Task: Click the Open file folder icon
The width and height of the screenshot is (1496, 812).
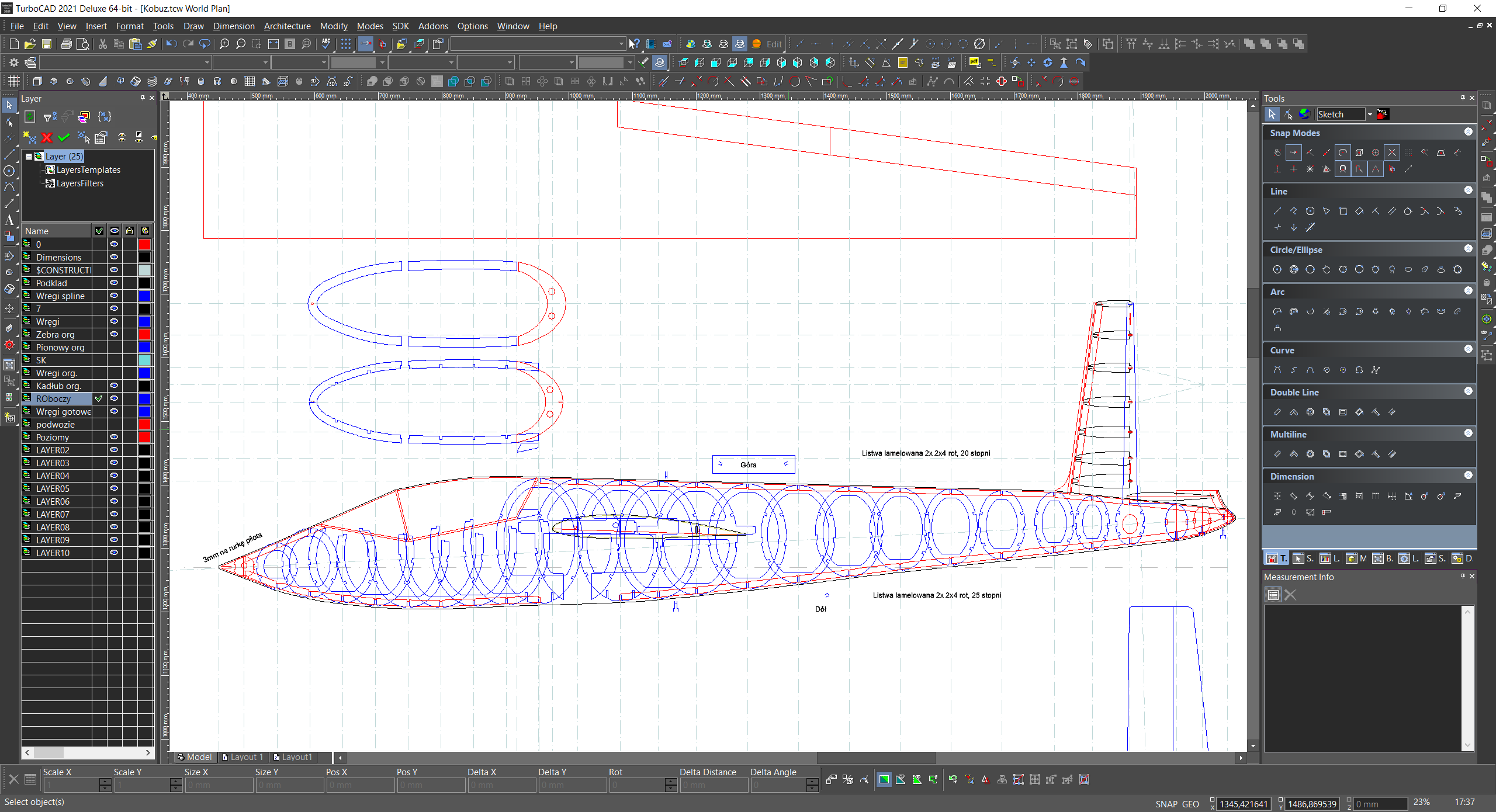Action: click(x=30, y=44)
